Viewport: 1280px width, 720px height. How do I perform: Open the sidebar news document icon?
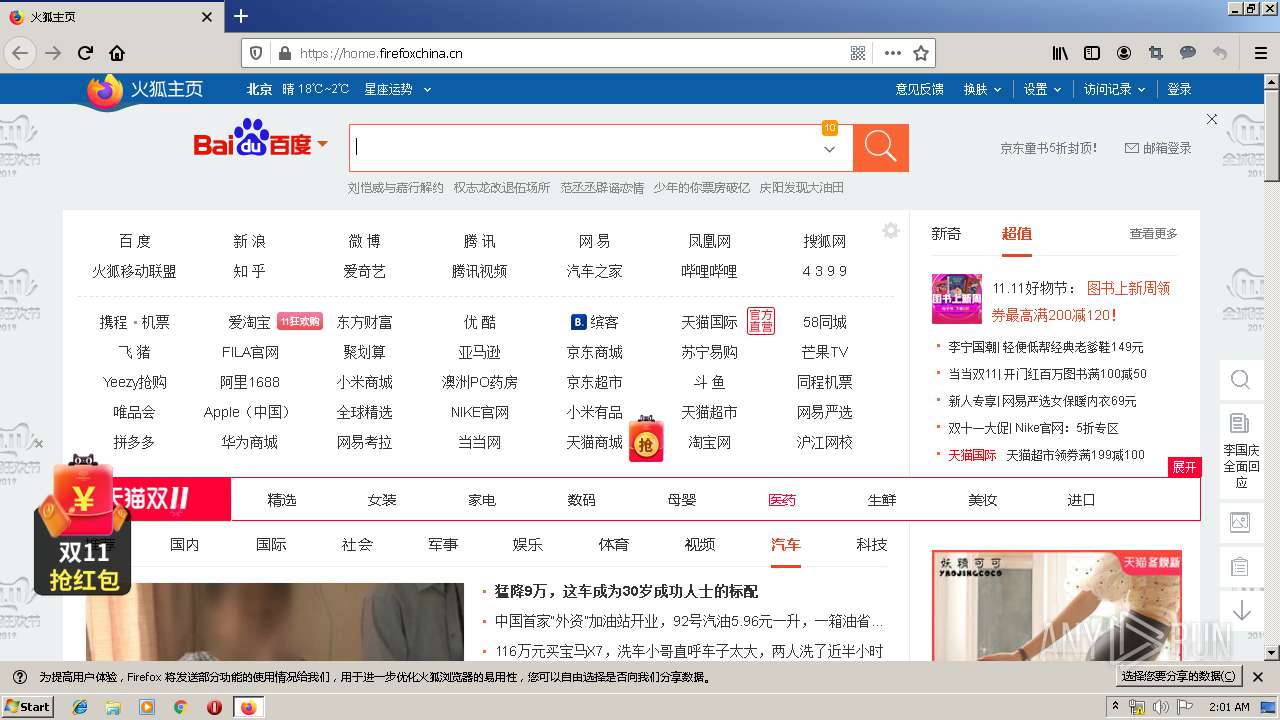click(x=1240, y=423)
